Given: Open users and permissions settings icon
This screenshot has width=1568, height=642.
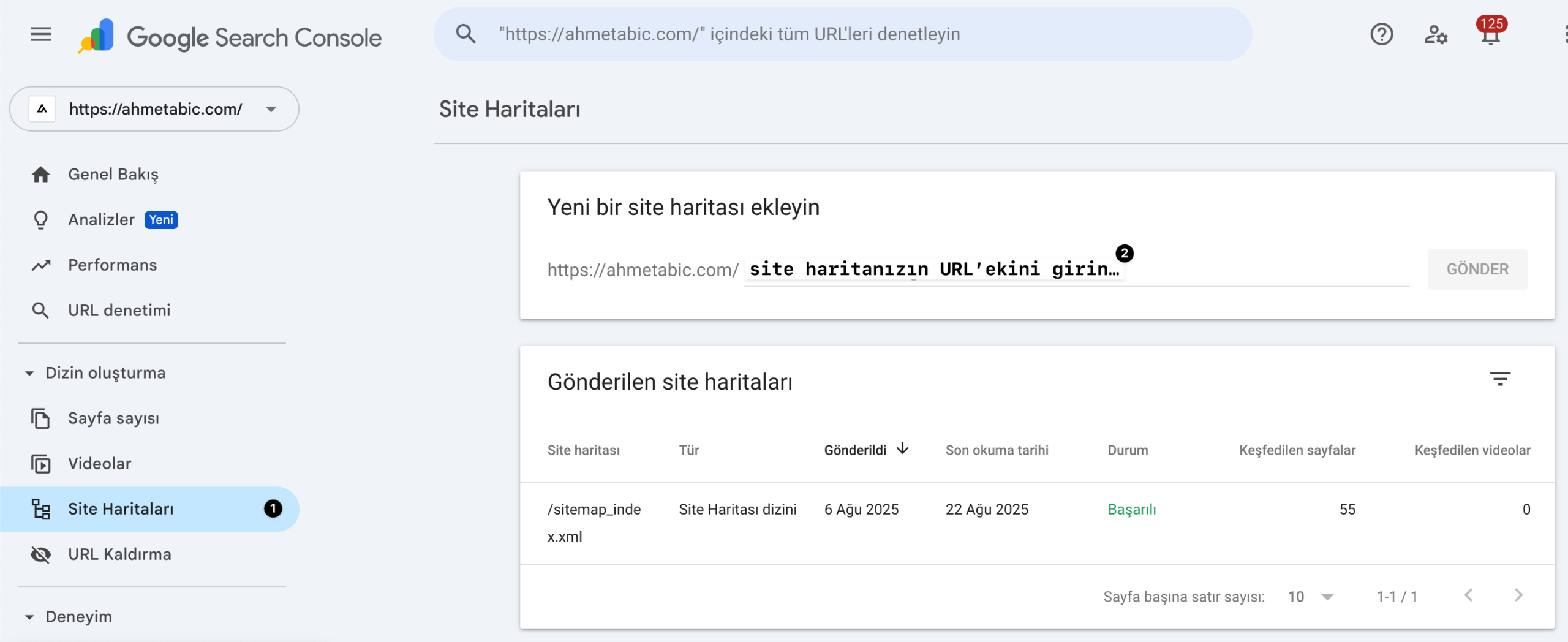Looking at the screenshot, I should click(1435, 34).
